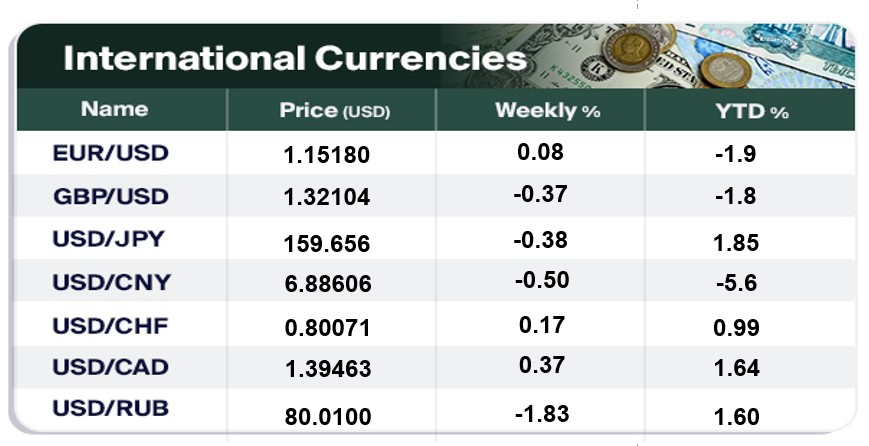Choose the USD/CNY currency pair
Image resolution: width=869 pixels, height=446 pixels.
coord(111,282)
